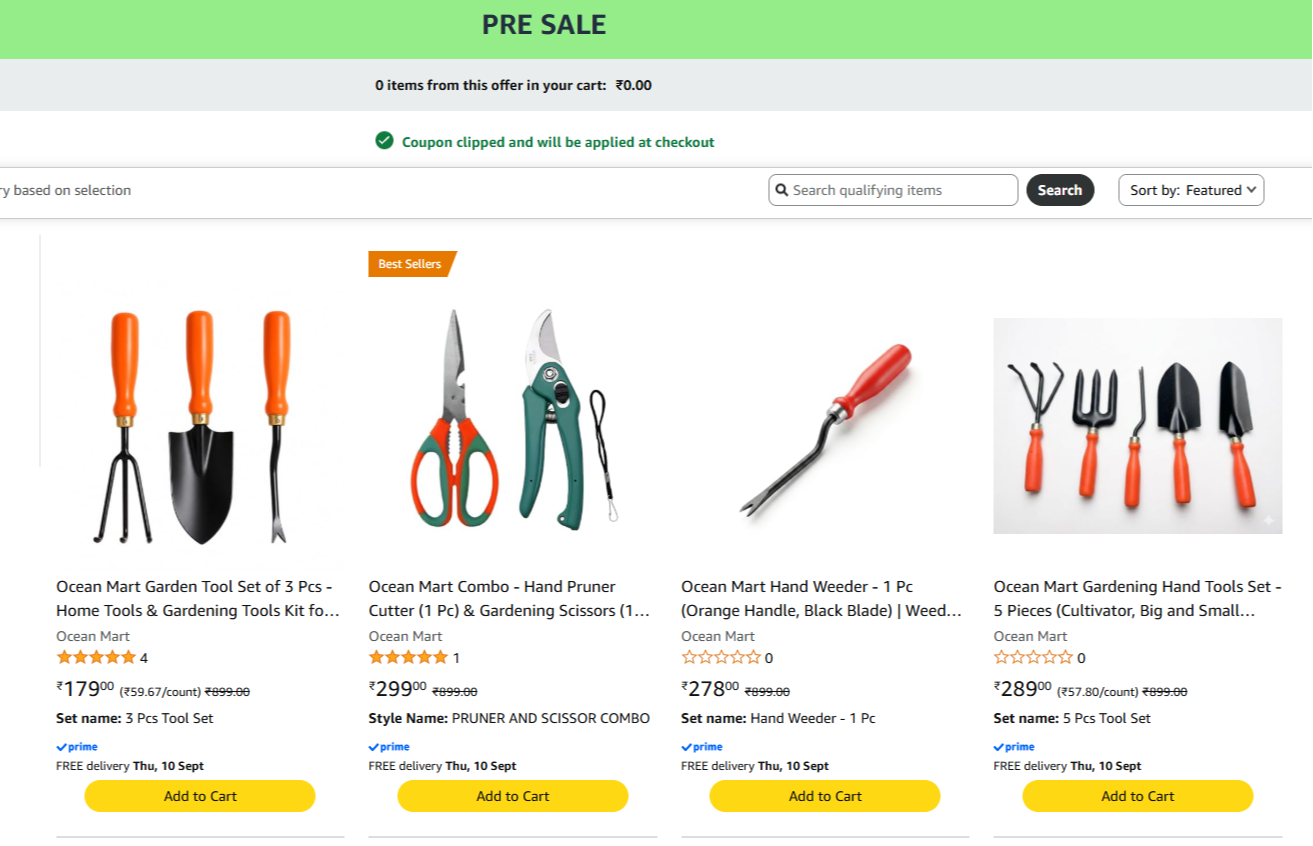Click the Search qualifying items field
1313x846 pixels.
pos(893,190)
